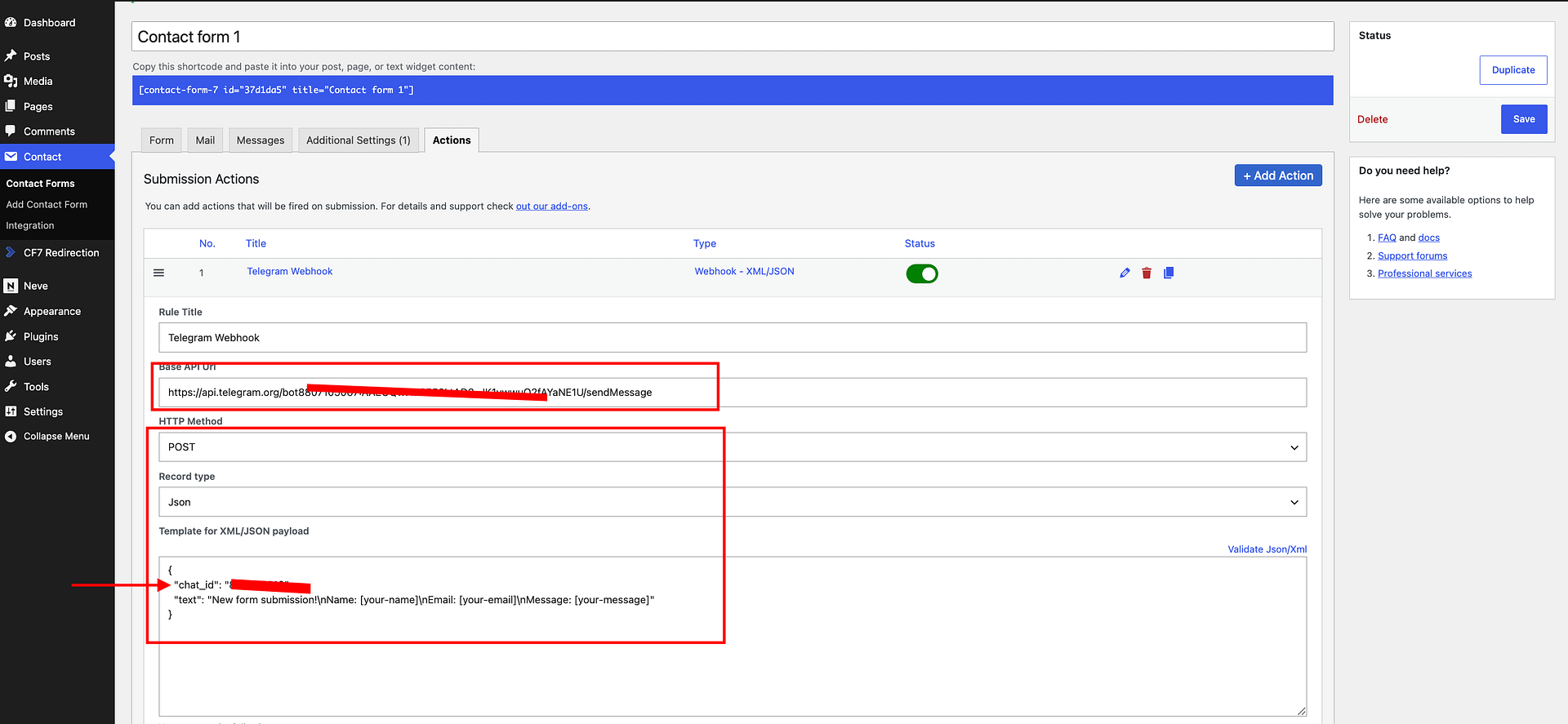Open the Record type dropdown showing Json
This screenshot has width=1568, height=724.
tap(733, 502)
